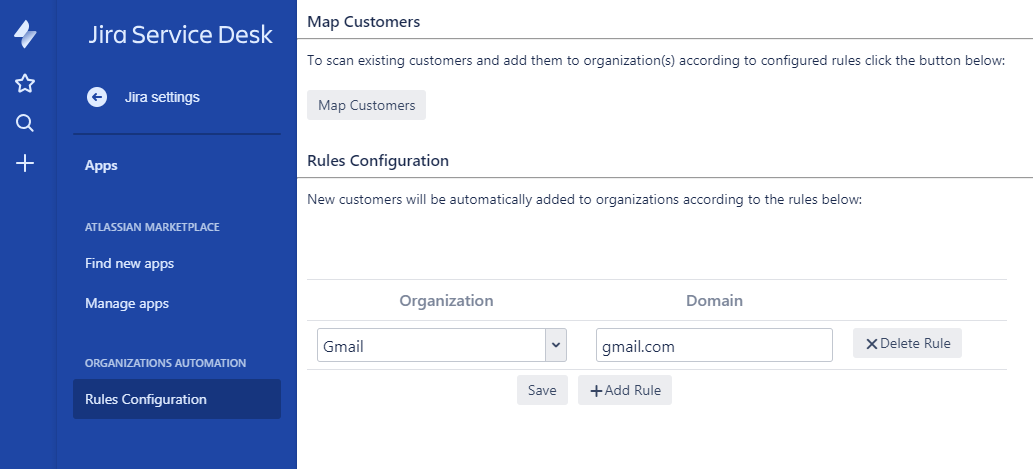The width and height of the screenshot is (1033, 469).
Task: Save the rules configuration
Action: point(542,390)
